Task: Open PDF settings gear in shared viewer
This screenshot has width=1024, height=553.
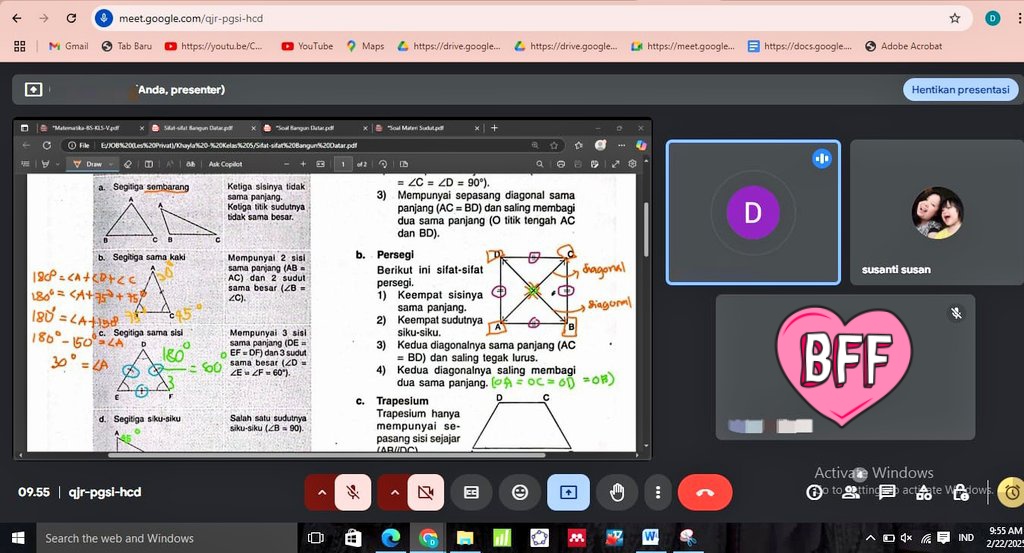Action: [632, 164]
